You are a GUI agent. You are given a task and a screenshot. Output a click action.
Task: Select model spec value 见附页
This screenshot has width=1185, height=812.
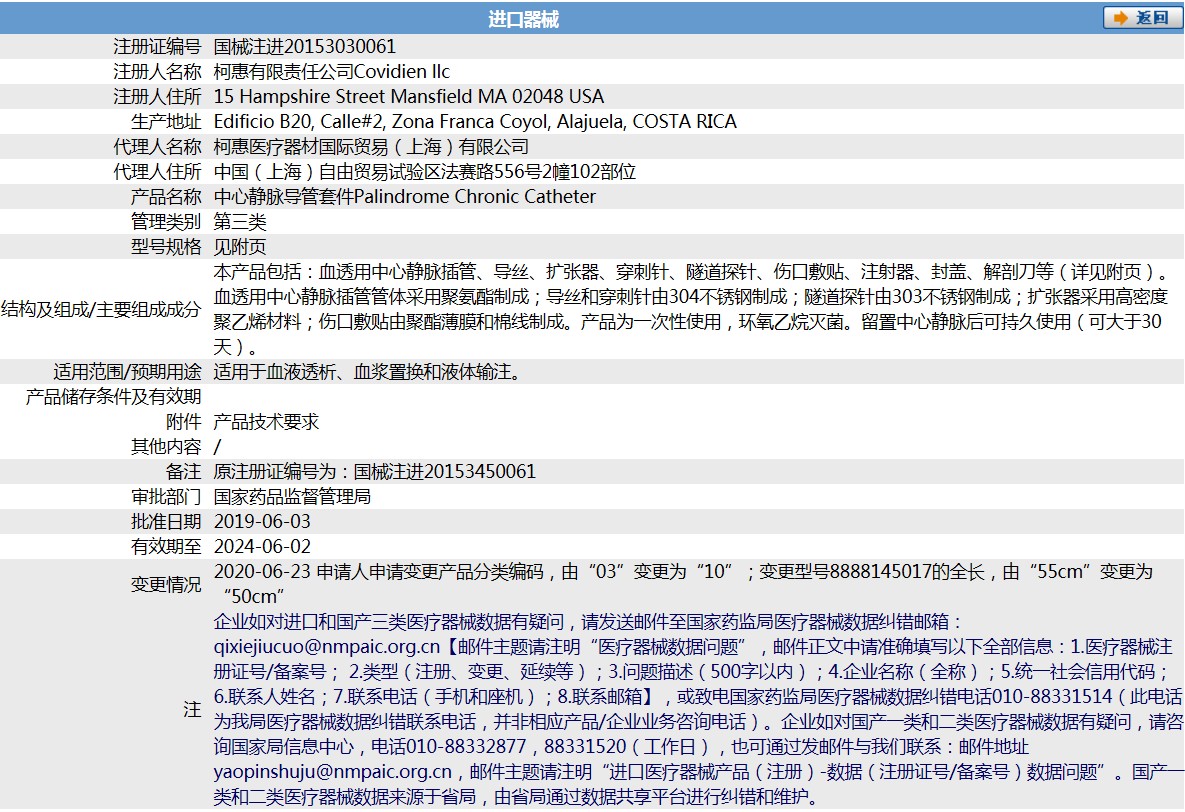pyautogui.click(x=240, y=246)
